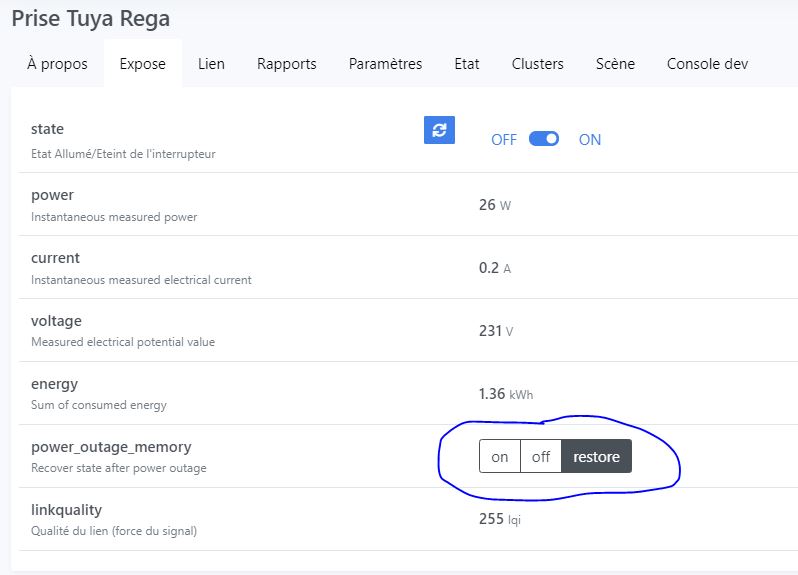The width and height of the screenshot is (798, 575).
Task: Click the blue refresh state icon
Action: click(x=439, y=130)
